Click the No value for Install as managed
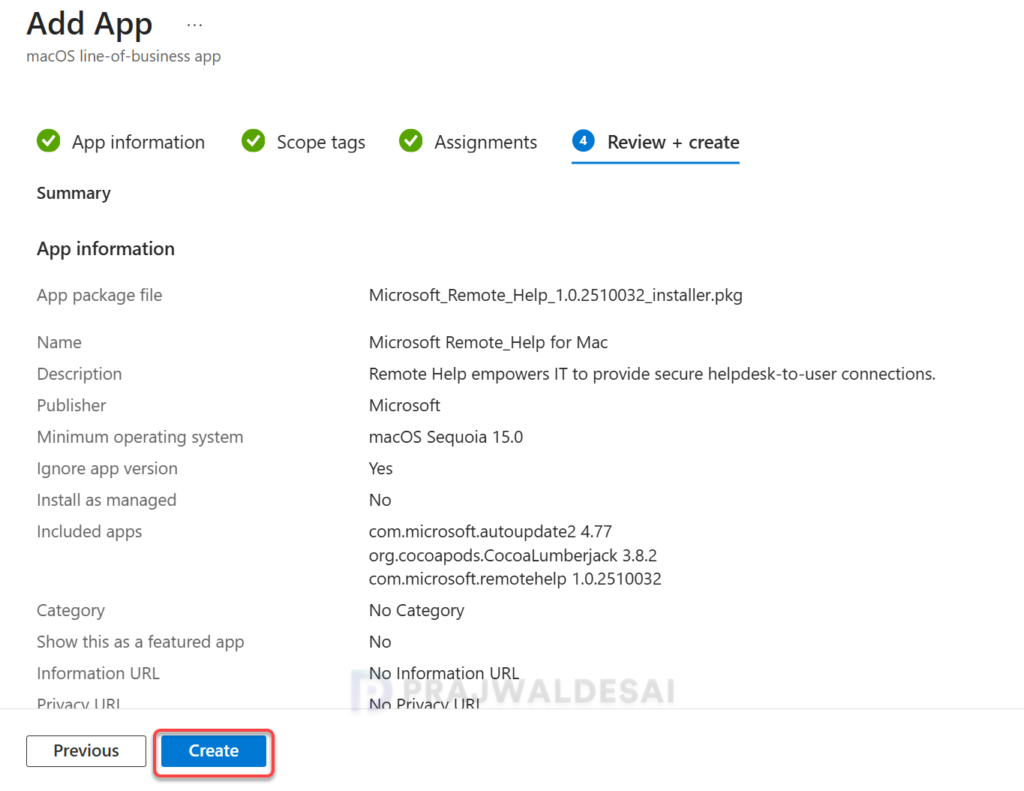1024x791 pixels. [x=380, y=500]
